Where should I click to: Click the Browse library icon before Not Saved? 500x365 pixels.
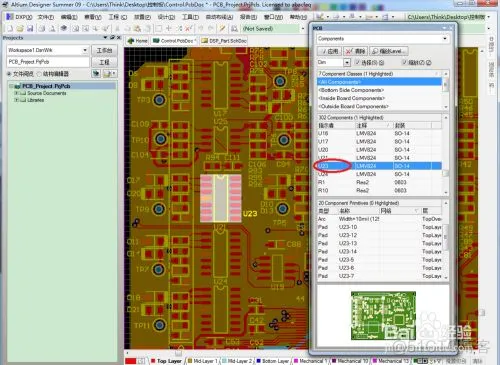234,29
